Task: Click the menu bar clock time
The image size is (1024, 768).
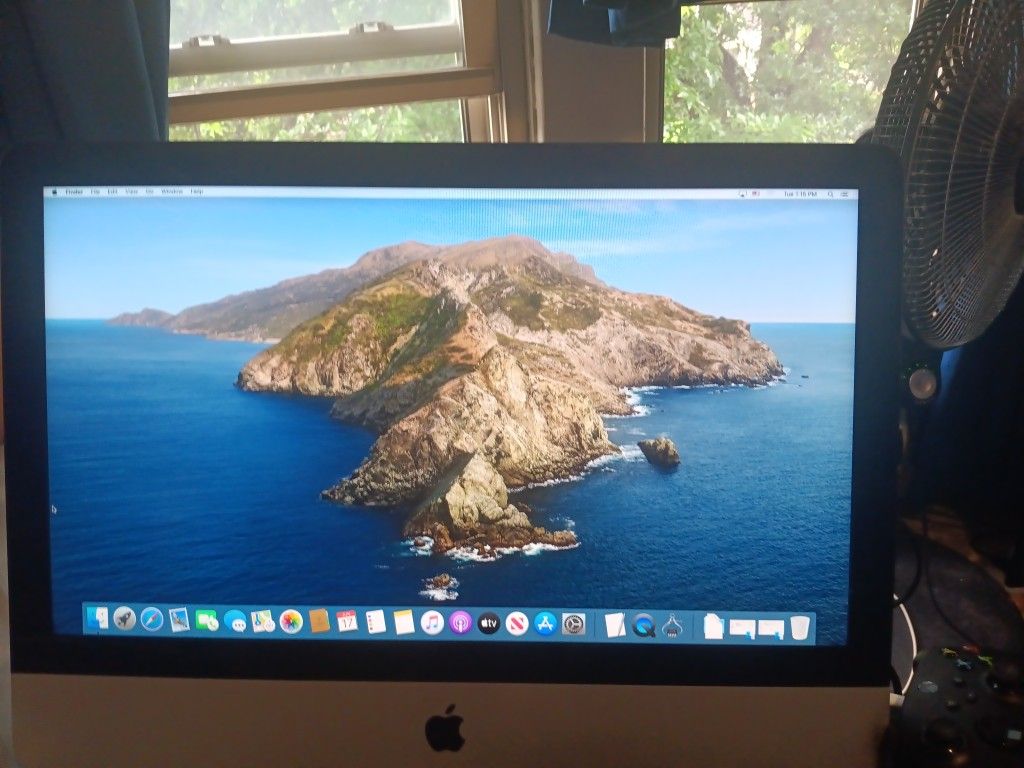Action: [800, 195]
